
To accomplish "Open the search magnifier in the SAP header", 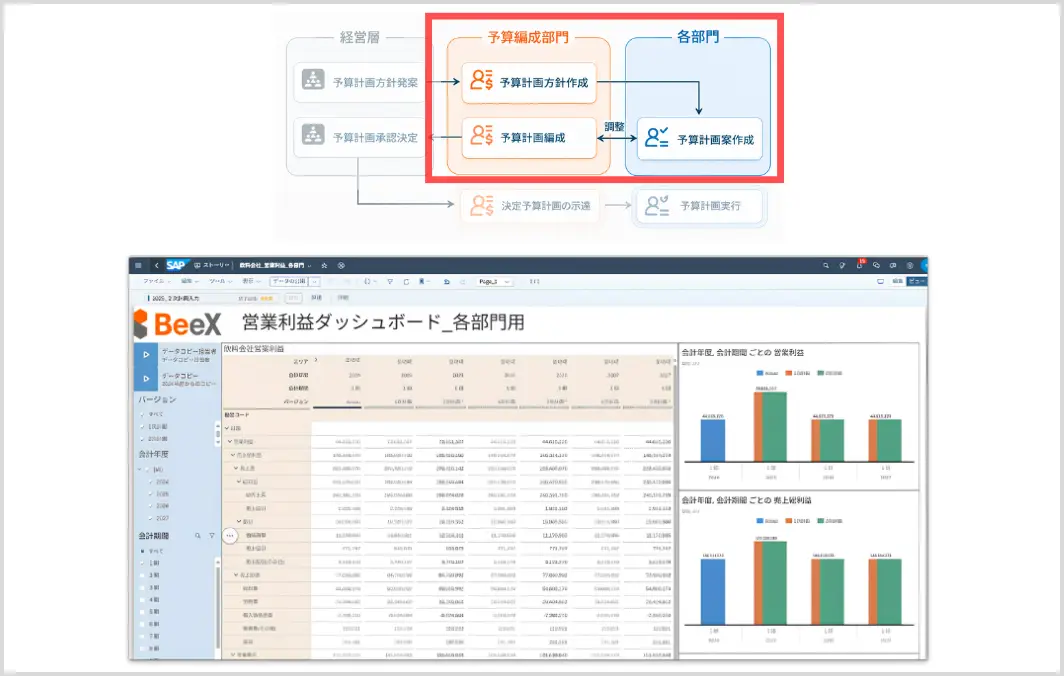I will pyautogui.click(x=826, y=265).
